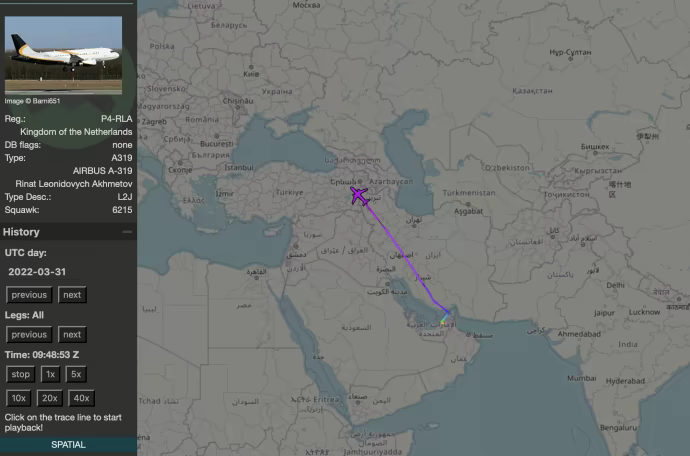Click the UTC day date field

tap(36, 272)
